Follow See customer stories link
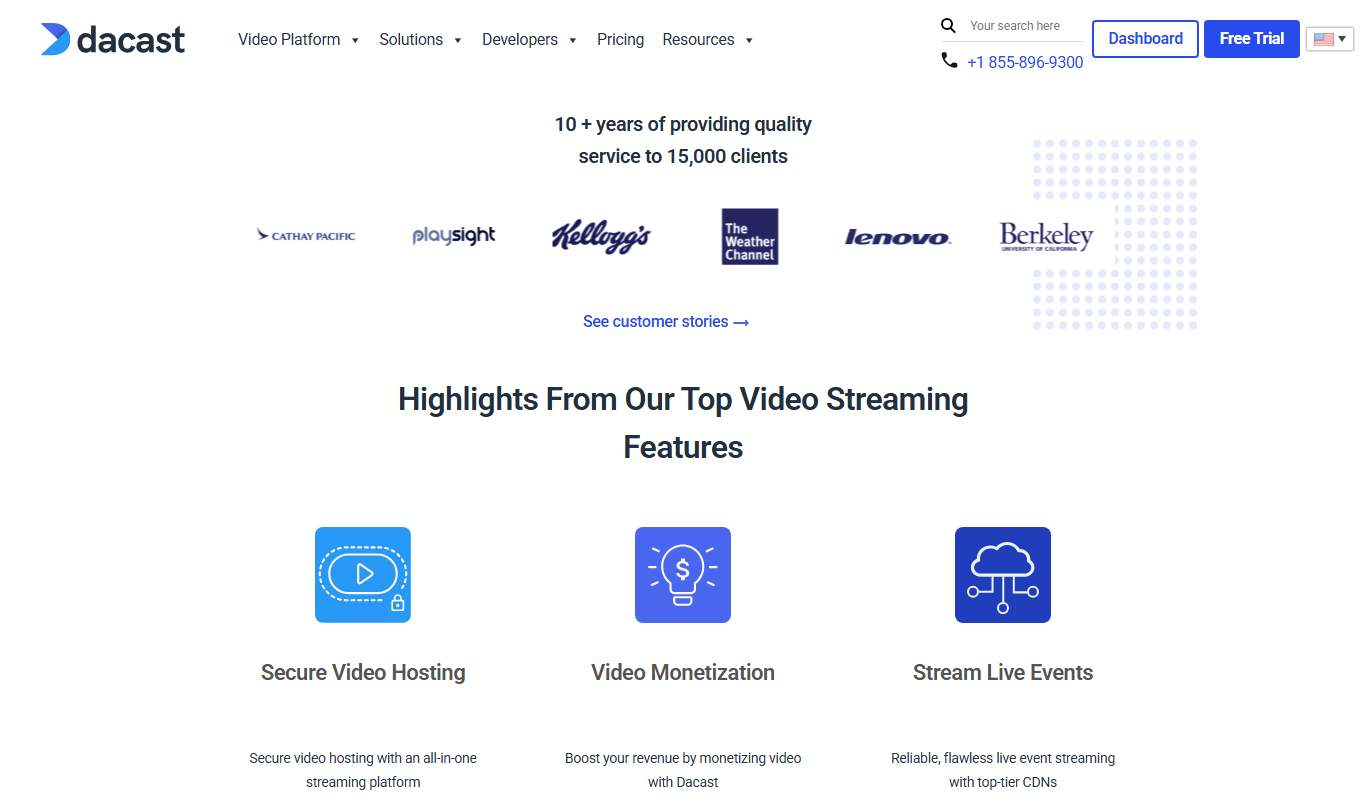1366x800 pixels. (666, 322)
